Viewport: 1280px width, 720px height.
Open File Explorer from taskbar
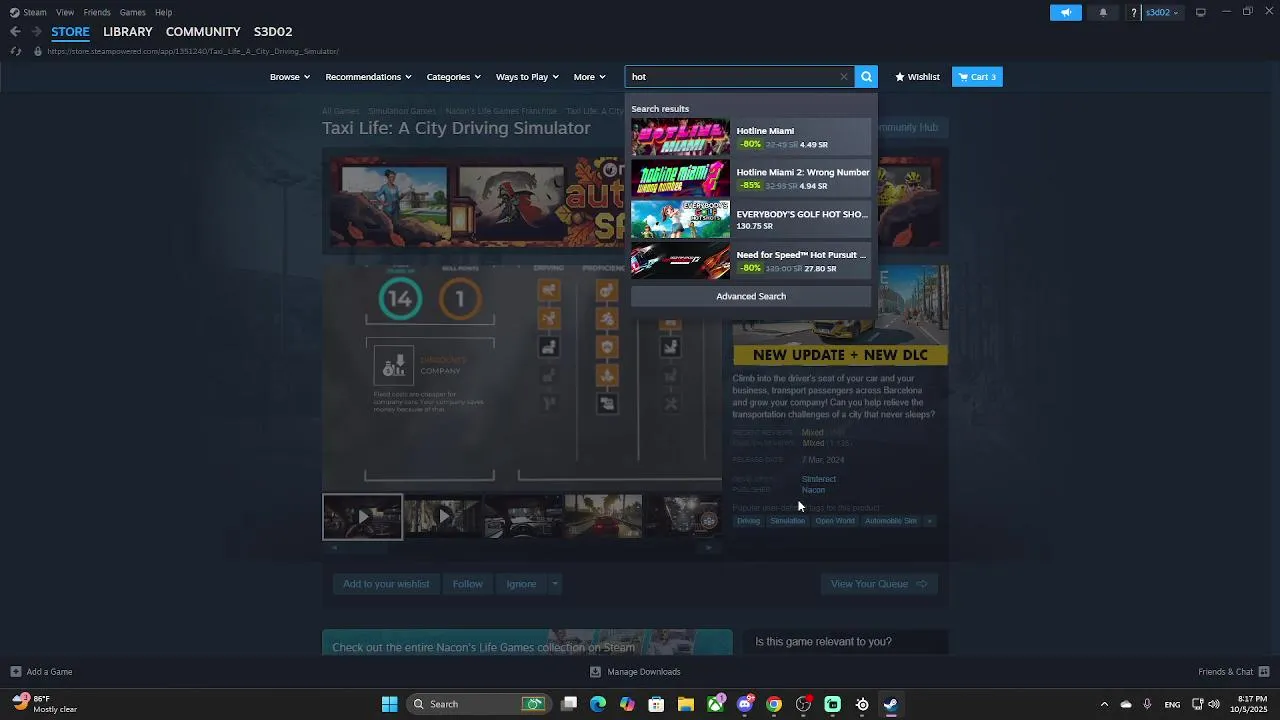click(x=686, y=704)
